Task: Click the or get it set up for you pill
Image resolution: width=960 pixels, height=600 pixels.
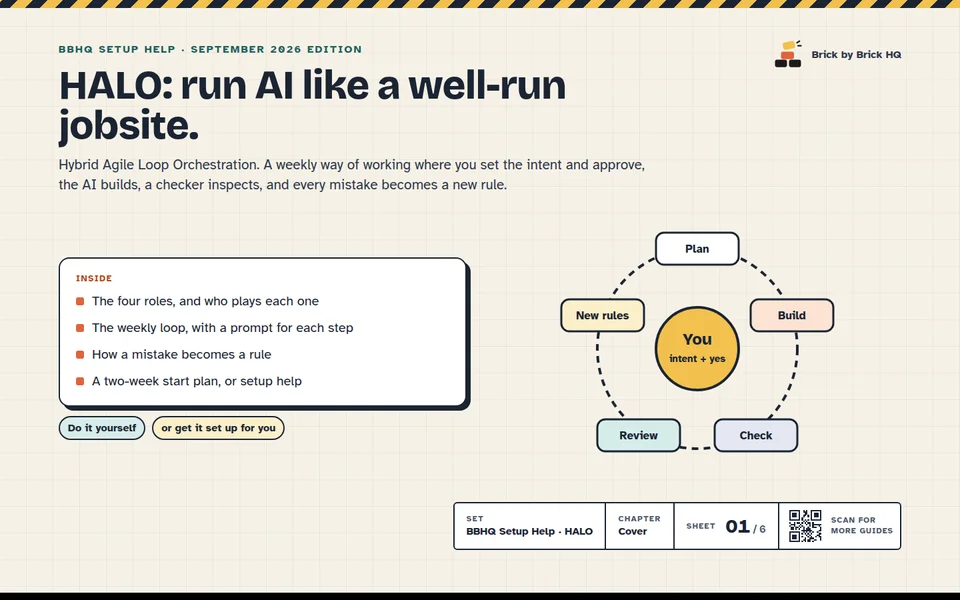Action: point(218,428)
